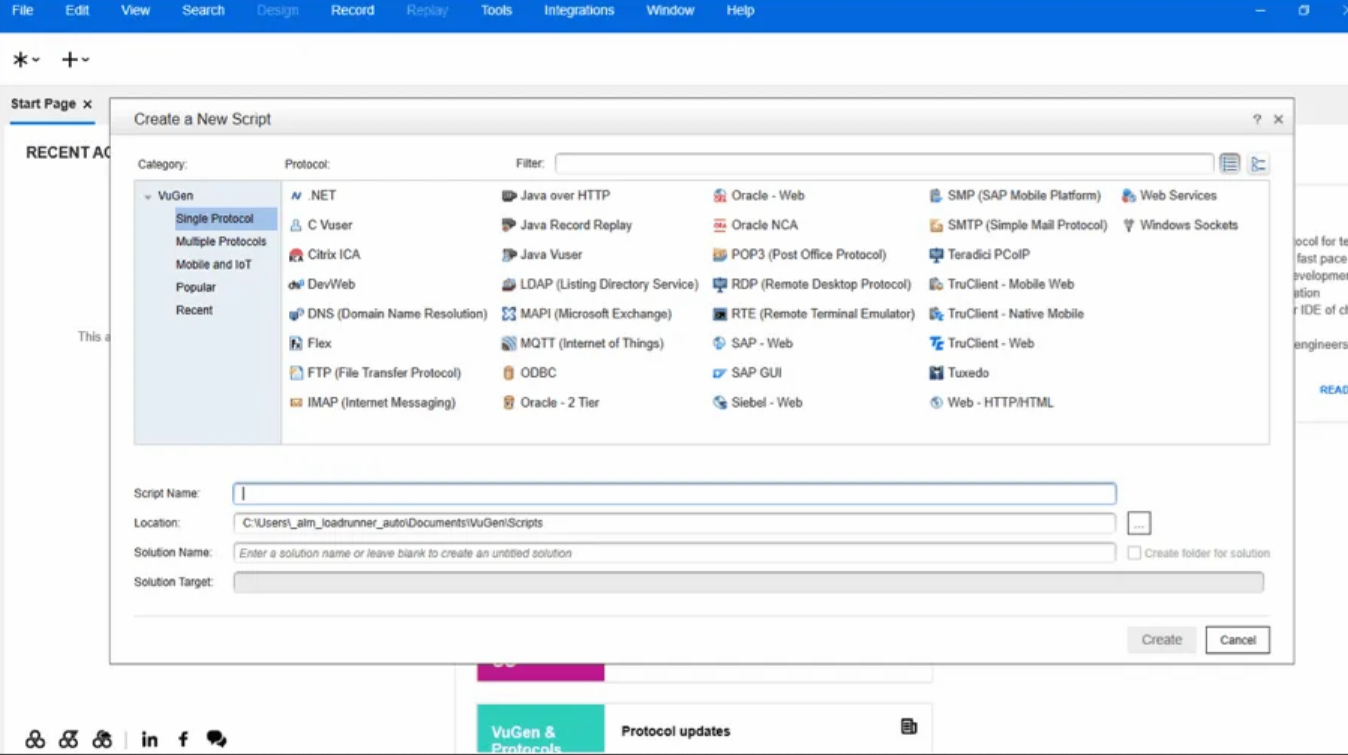Pick the DevWeb protocol
The width and height of the screenshot is (1348, 755).
point(322,284)
